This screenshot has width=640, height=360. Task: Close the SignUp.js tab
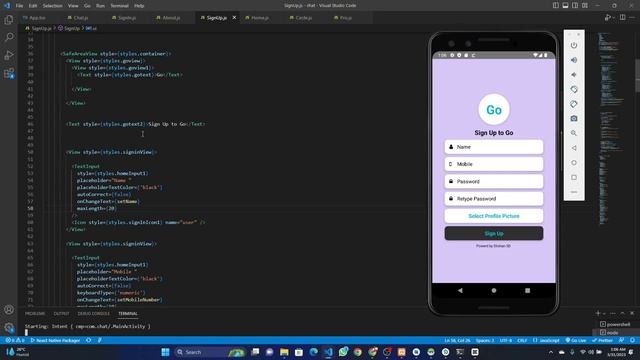point(234,18)
